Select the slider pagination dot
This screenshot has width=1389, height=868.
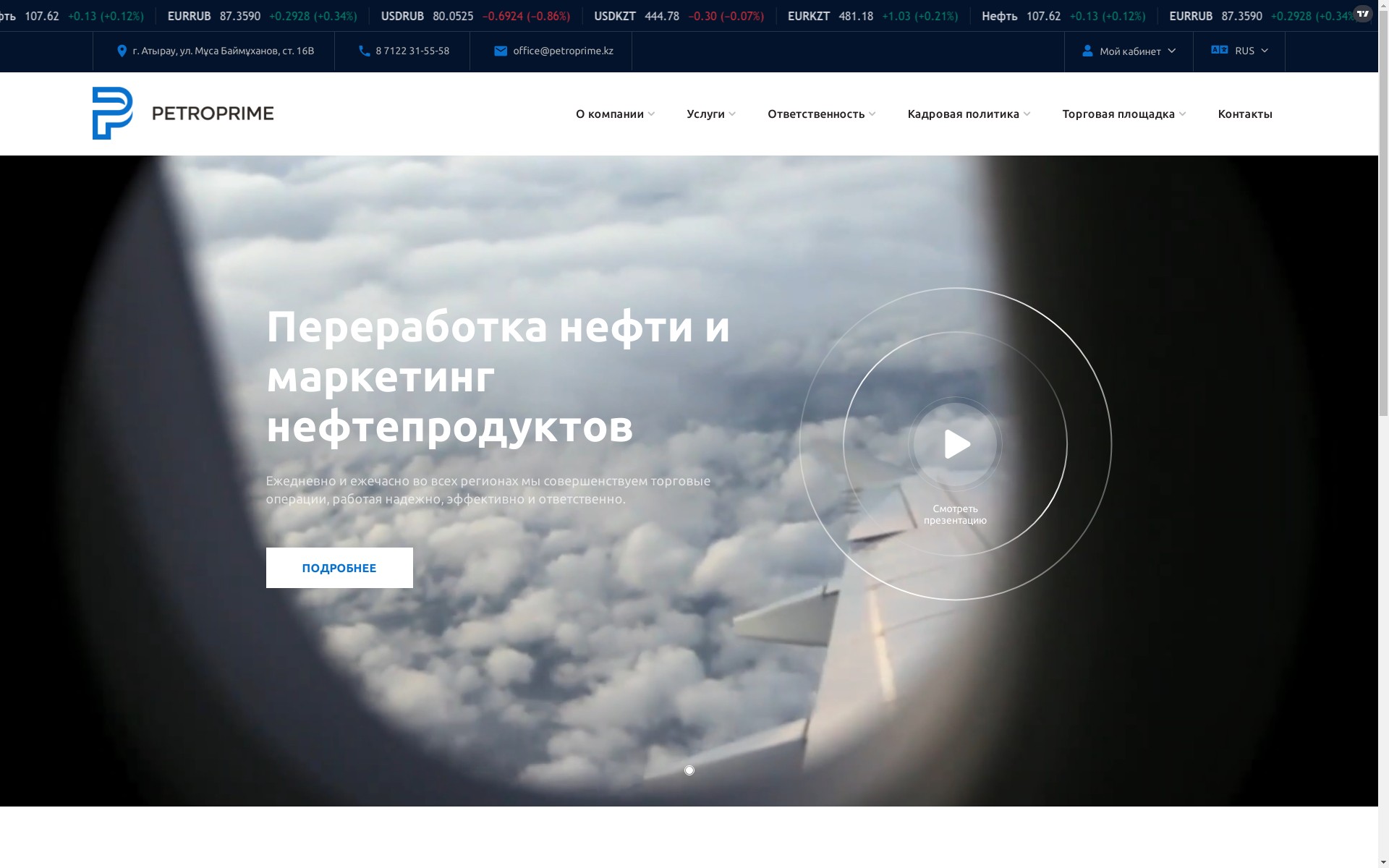689,770
